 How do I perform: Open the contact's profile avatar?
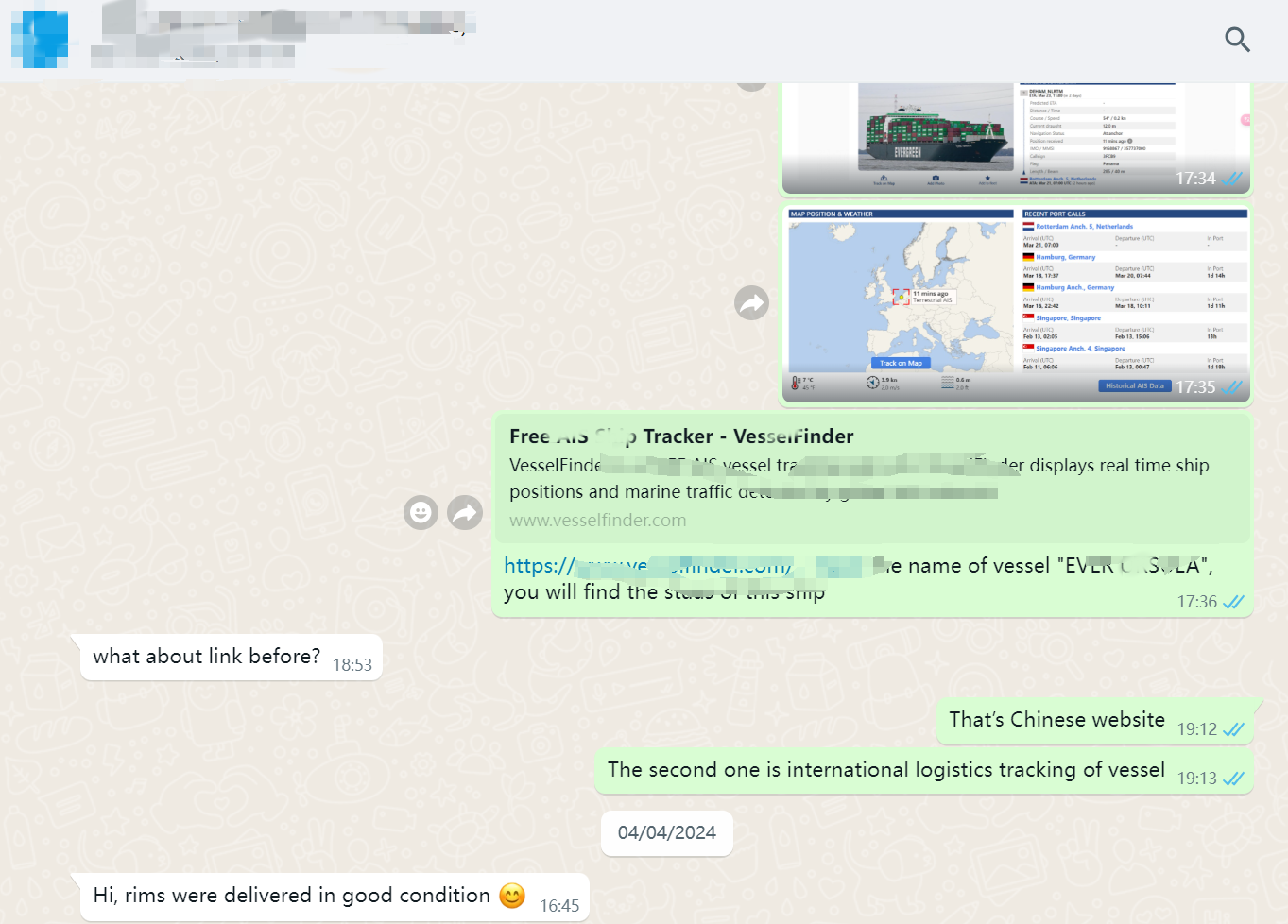40,40
